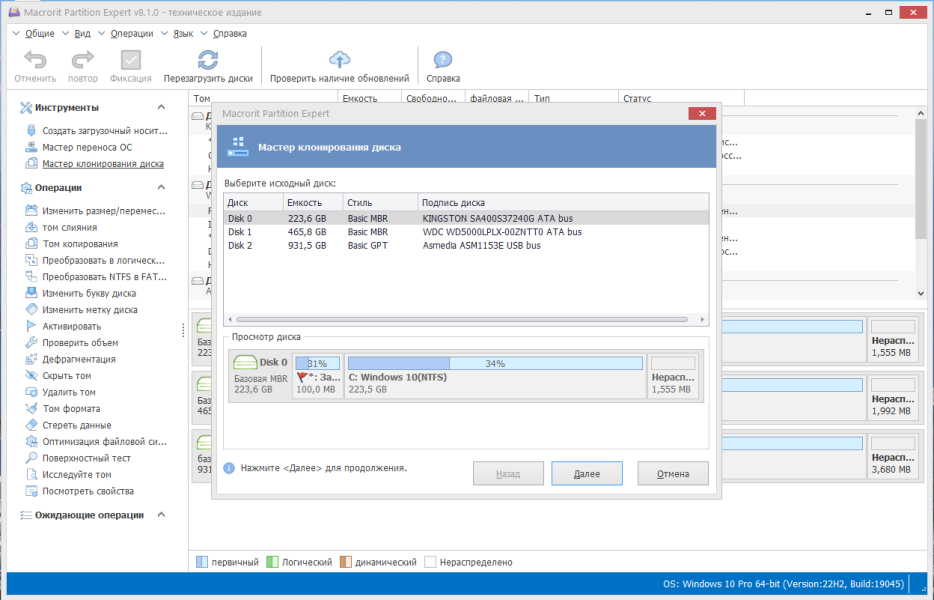Click the scroll left arrow in disk list
This screenshot has width=934, height=600.
(230, 319)
